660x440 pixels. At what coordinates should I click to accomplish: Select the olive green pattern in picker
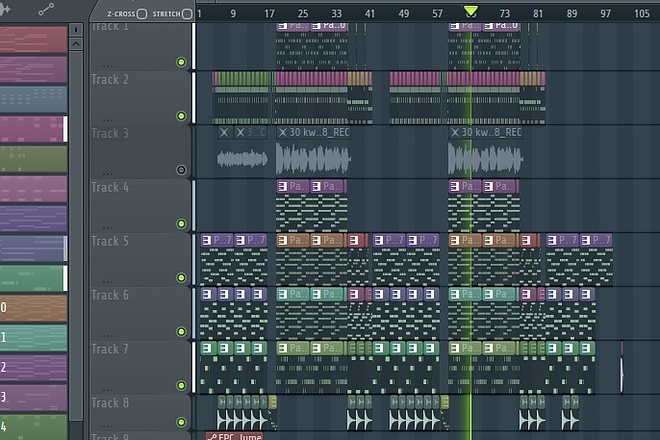33,159
